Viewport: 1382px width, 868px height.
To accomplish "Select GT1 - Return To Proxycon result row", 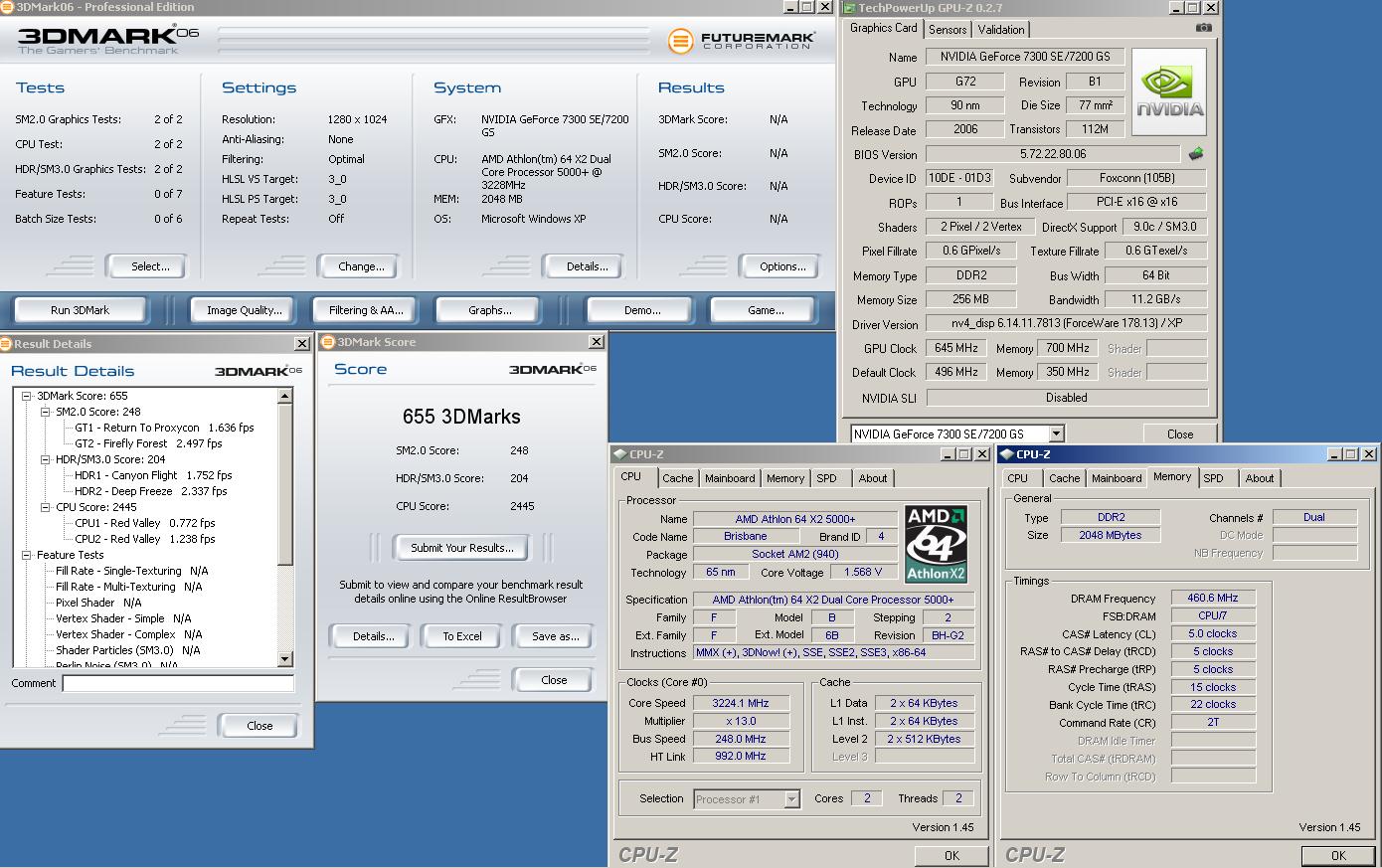I will point(164,428).
